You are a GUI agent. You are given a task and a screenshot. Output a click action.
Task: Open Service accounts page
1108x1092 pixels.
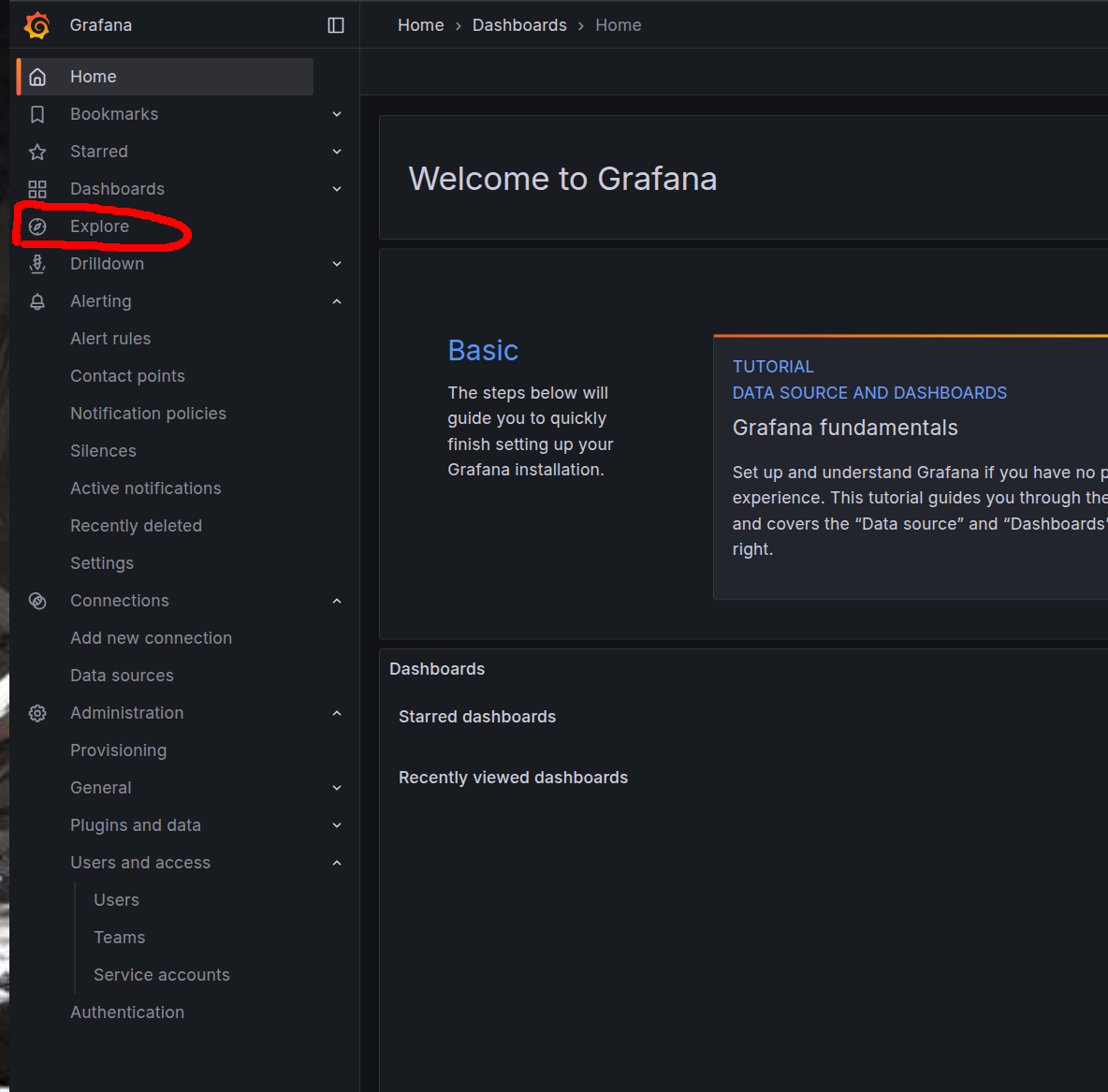[162, 975]
